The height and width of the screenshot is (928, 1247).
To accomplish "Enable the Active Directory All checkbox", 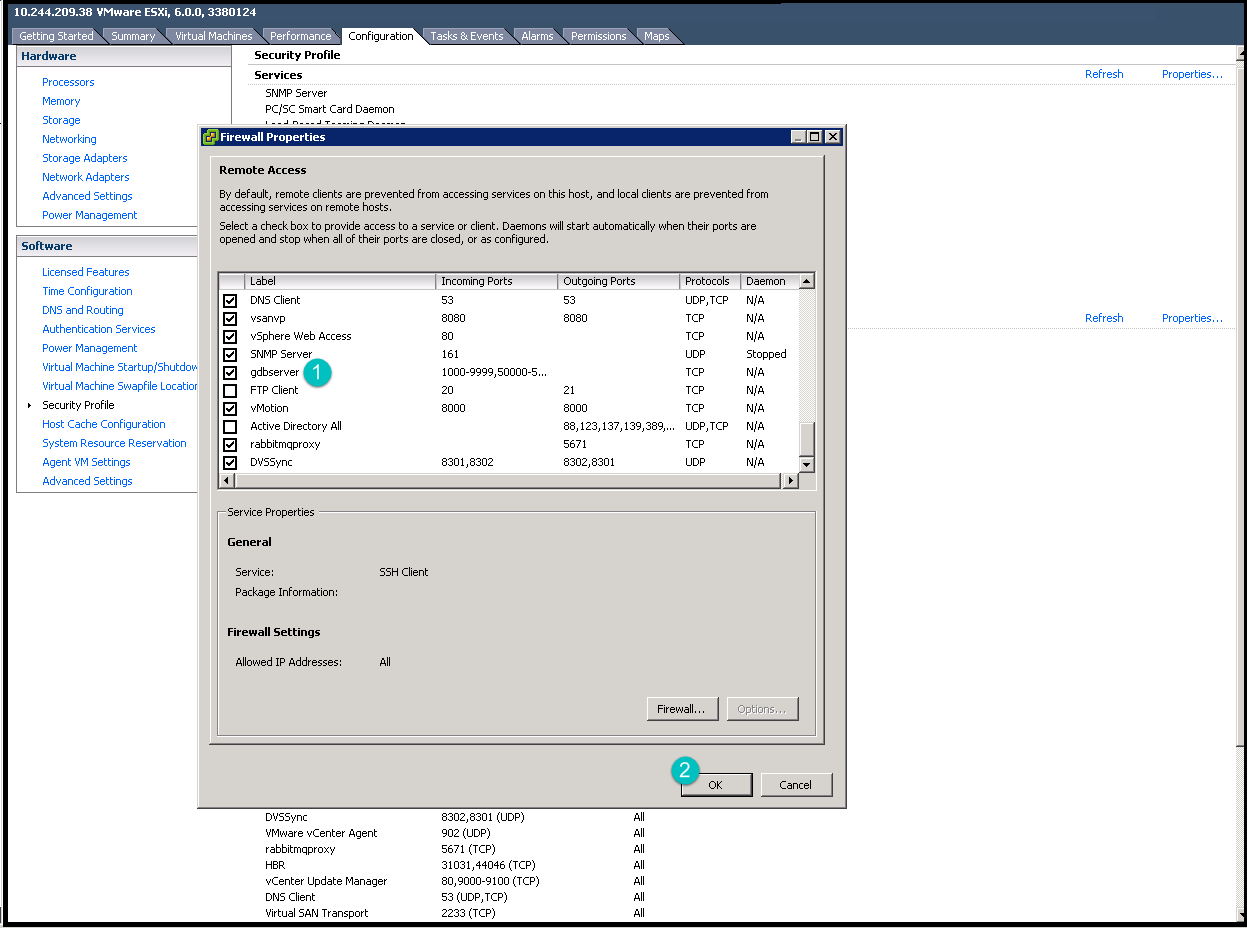I will (230, 426).
